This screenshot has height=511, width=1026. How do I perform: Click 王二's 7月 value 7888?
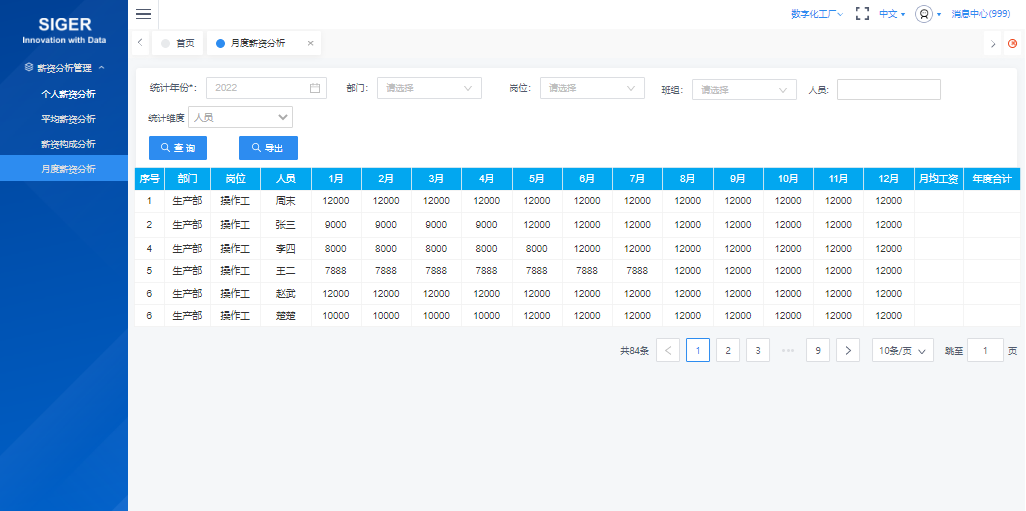tap(637, 271)
